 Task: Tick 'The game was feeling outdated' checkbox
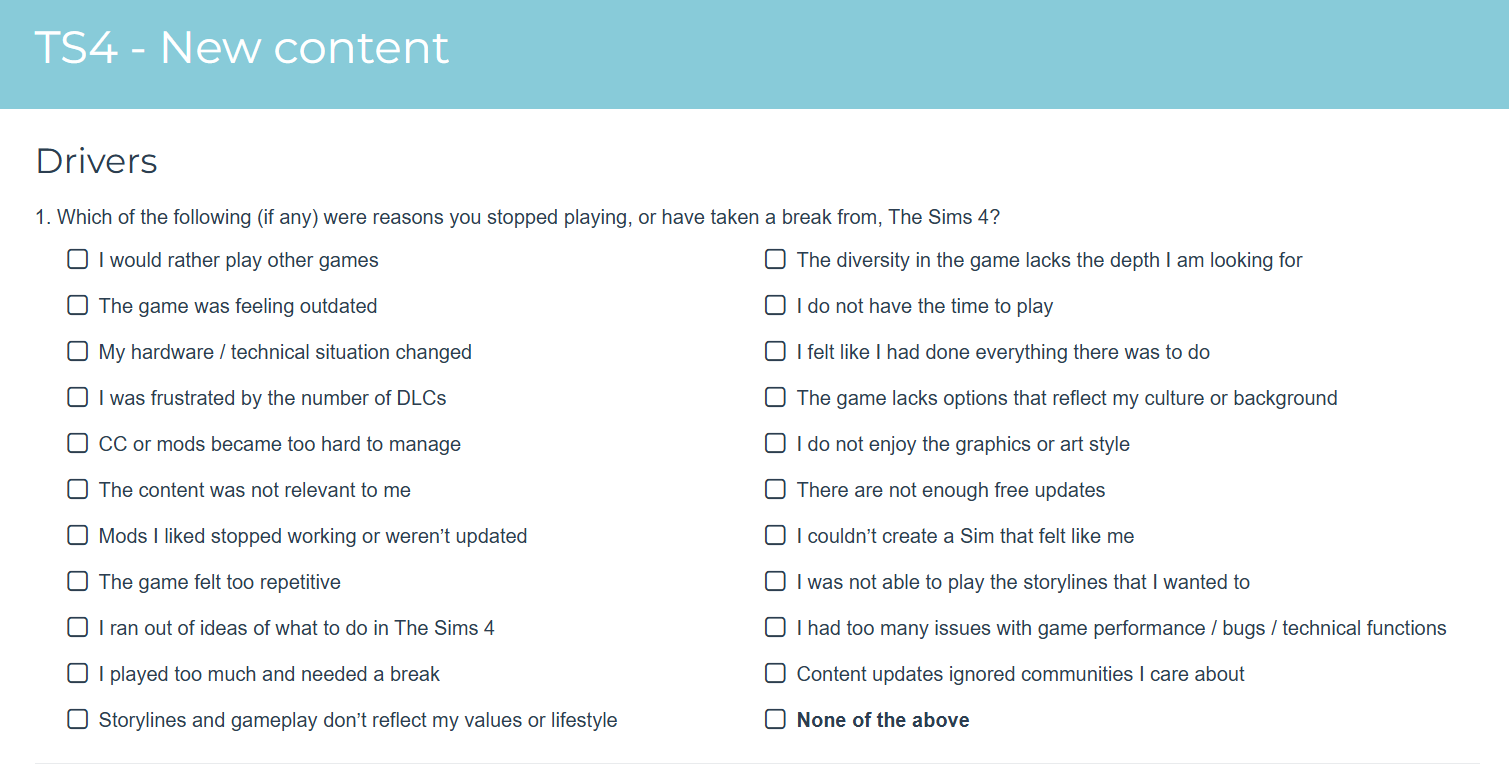coord(77,306)
